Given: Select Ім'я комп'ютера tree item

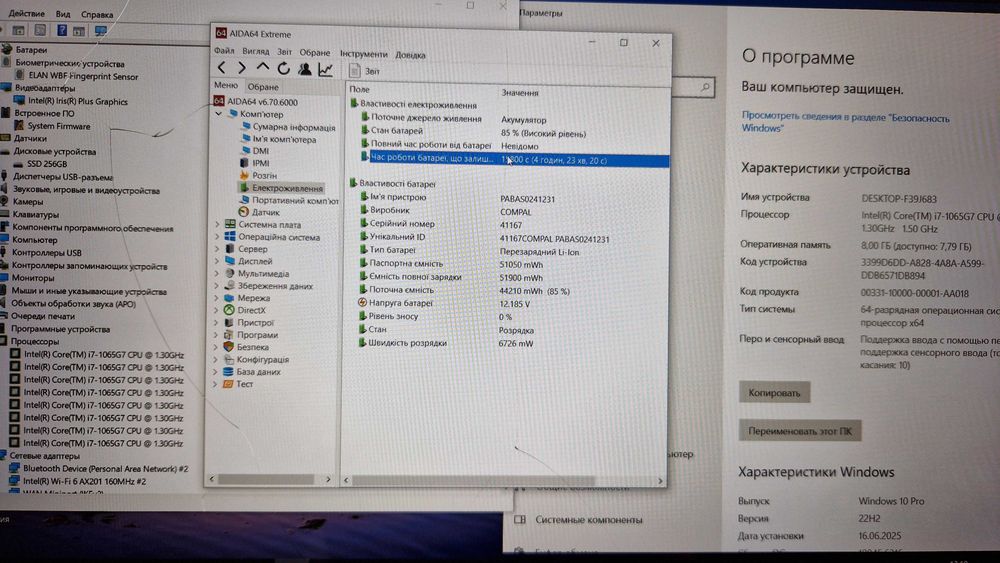Looking at the screenshot, I should (278, 139).
